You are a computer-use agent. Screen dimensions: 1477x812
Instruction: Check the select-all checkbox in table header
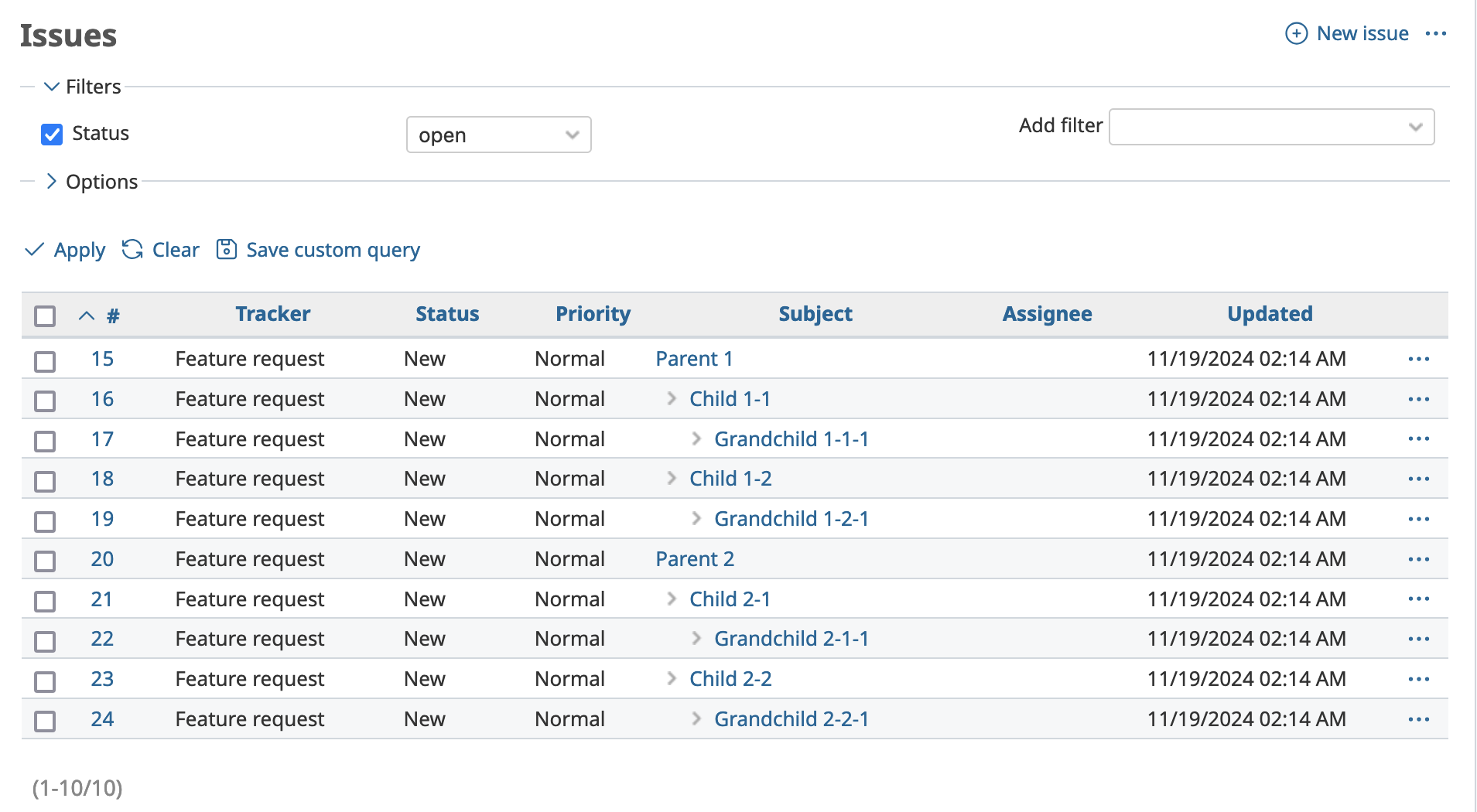[44, 316]
